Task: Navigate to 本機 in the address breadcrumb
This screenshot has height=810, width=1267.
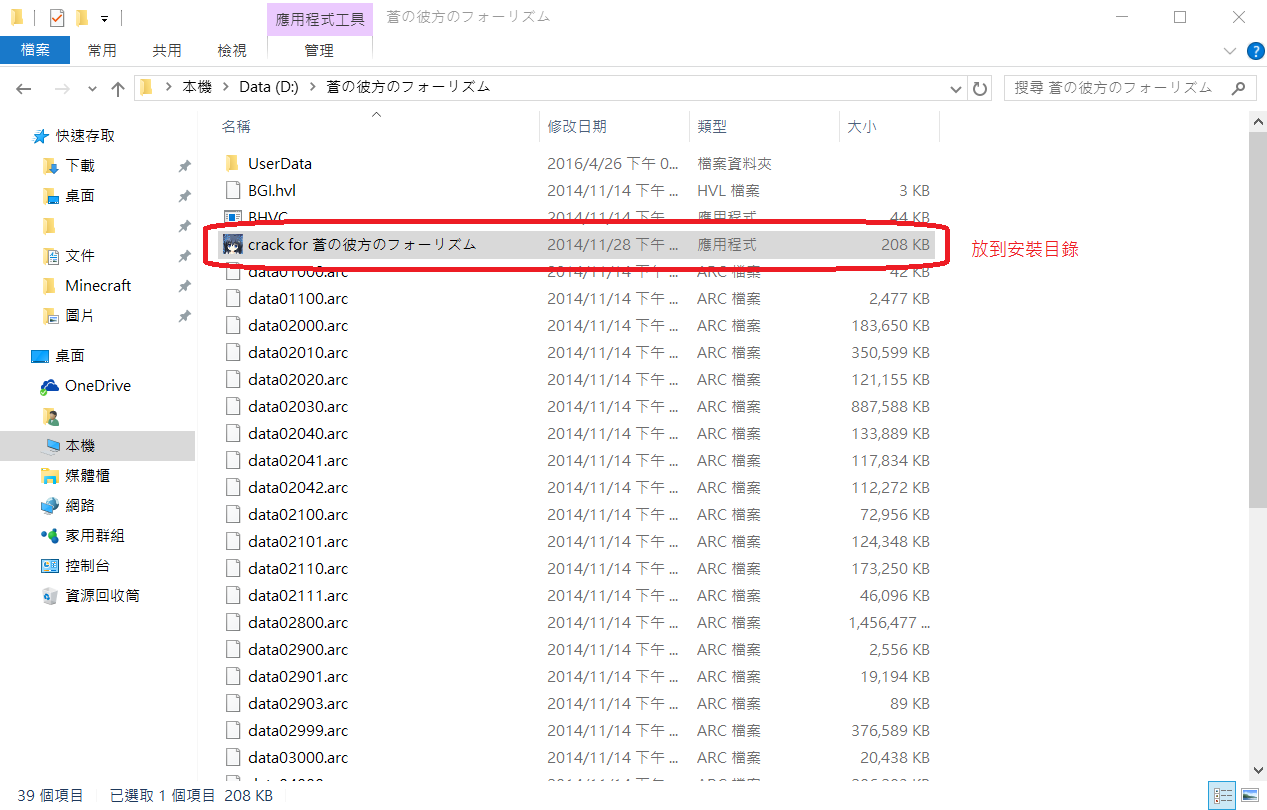Action: point(198,87)
